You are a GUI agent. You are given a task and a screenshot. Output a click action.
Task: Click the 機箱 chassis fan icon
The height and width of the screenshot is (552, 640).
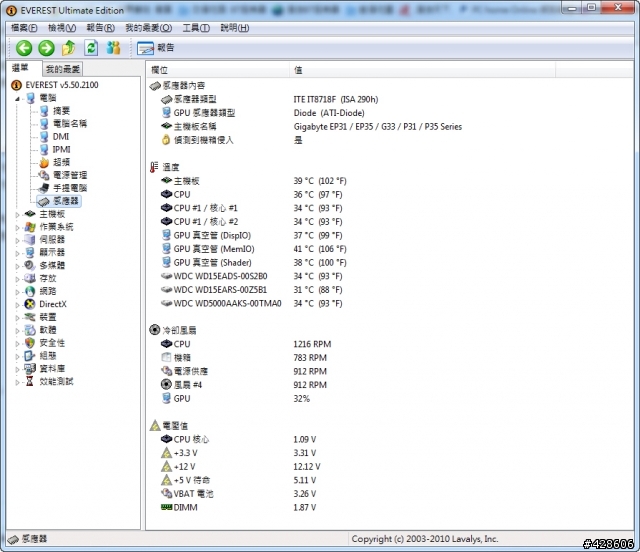[166, 358]
